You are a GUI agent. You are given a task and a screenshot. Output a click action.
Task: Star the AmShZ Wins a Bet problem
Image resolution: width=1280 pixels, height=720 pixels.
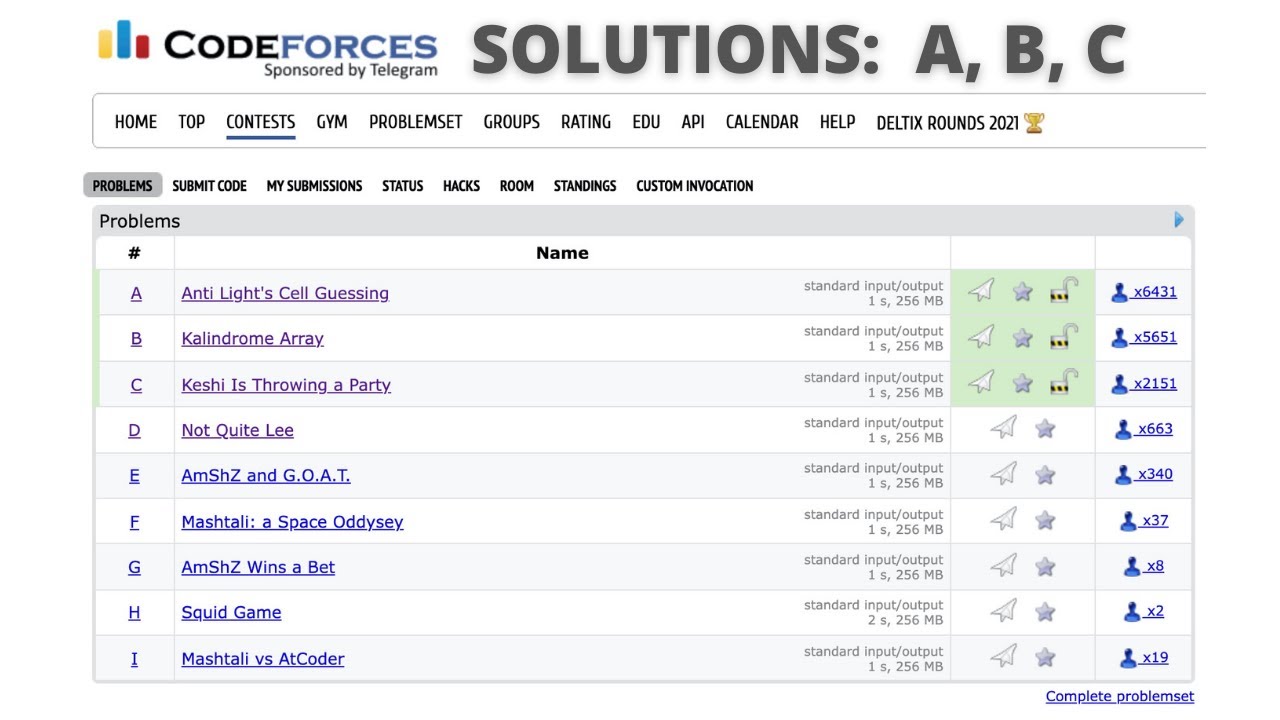pos(1045,566)
